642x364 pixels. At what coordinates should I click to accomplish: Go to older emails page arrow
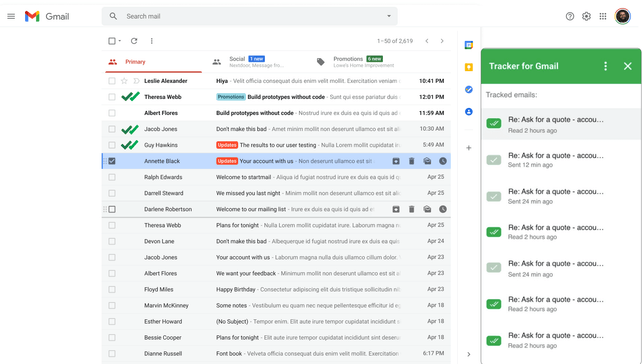442,41
